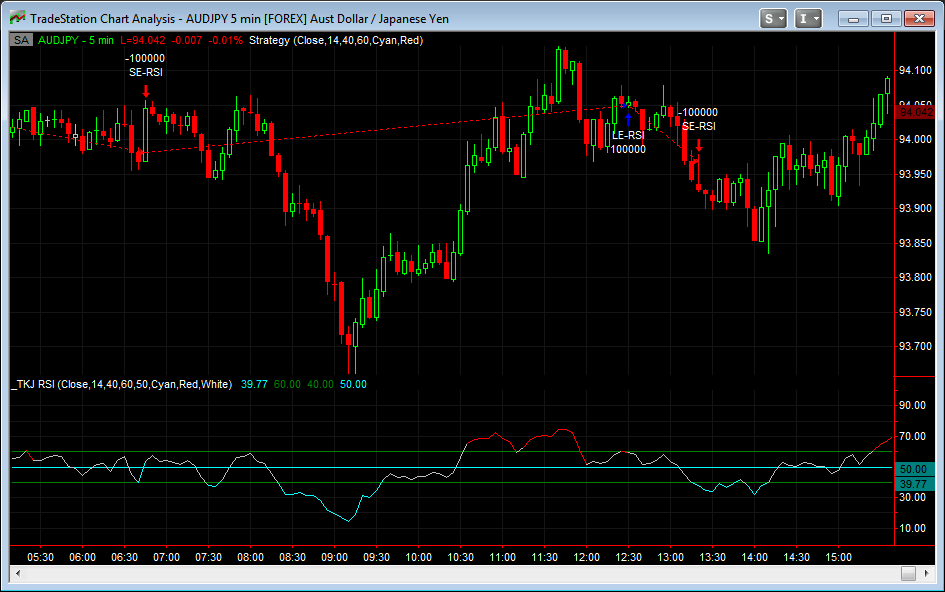Click the 93.700 price axis label
945x592 pixels.
[x=915, y=346]
